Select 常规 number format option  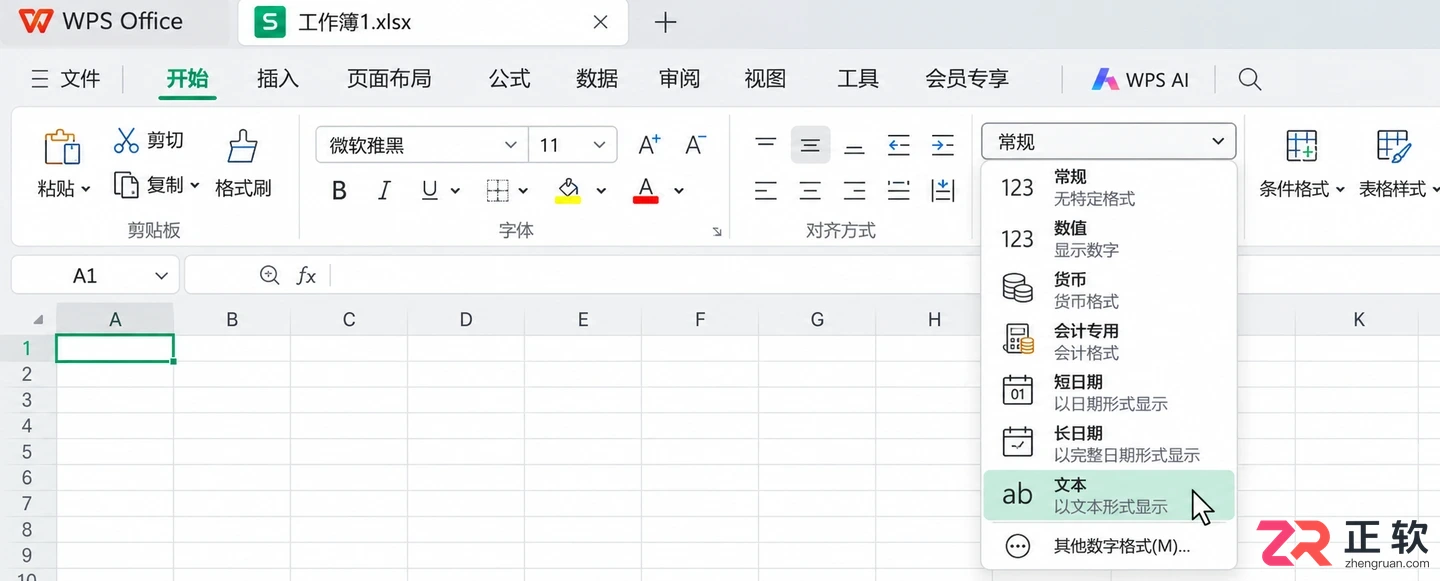[x=1109, y=187]
